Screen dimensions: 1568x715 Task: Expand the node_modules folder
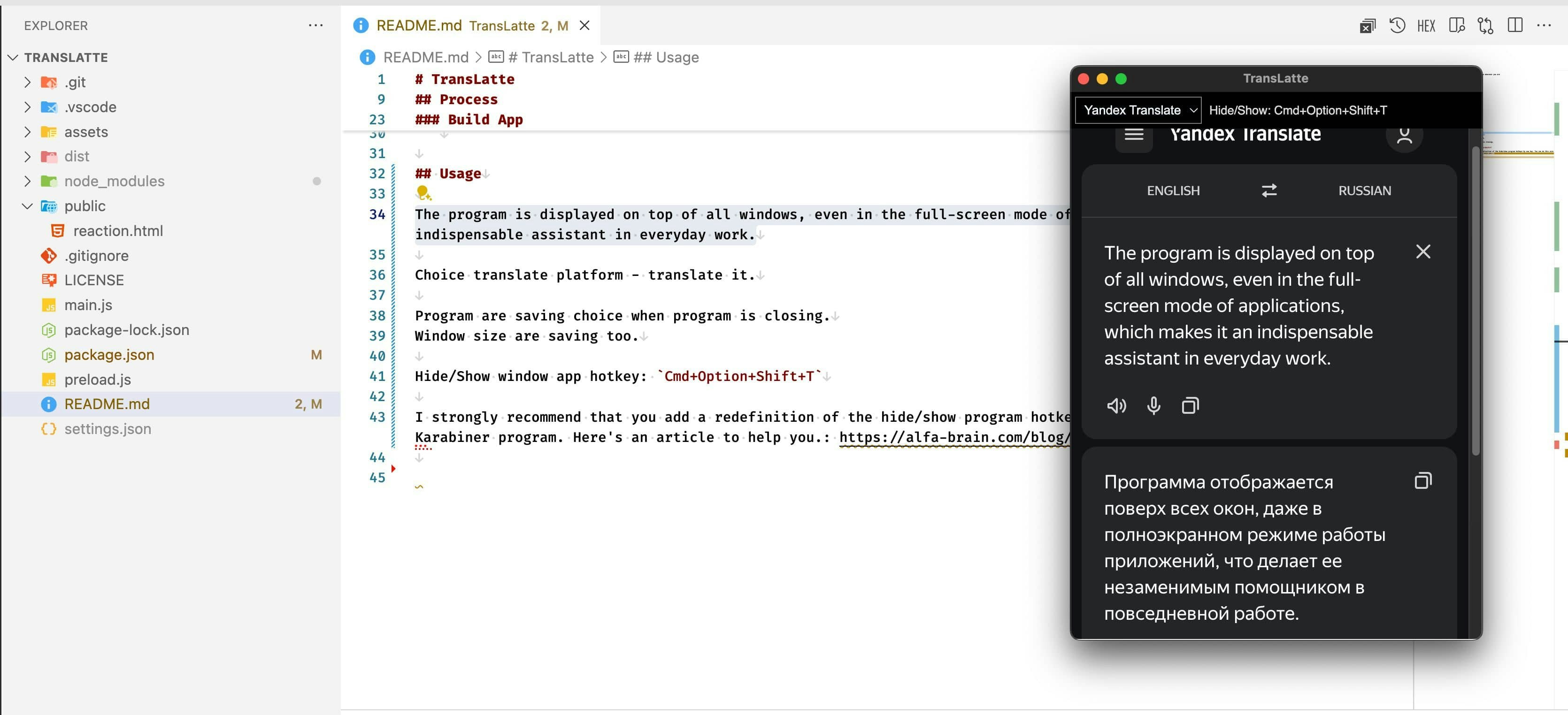(x=27, y=182)
